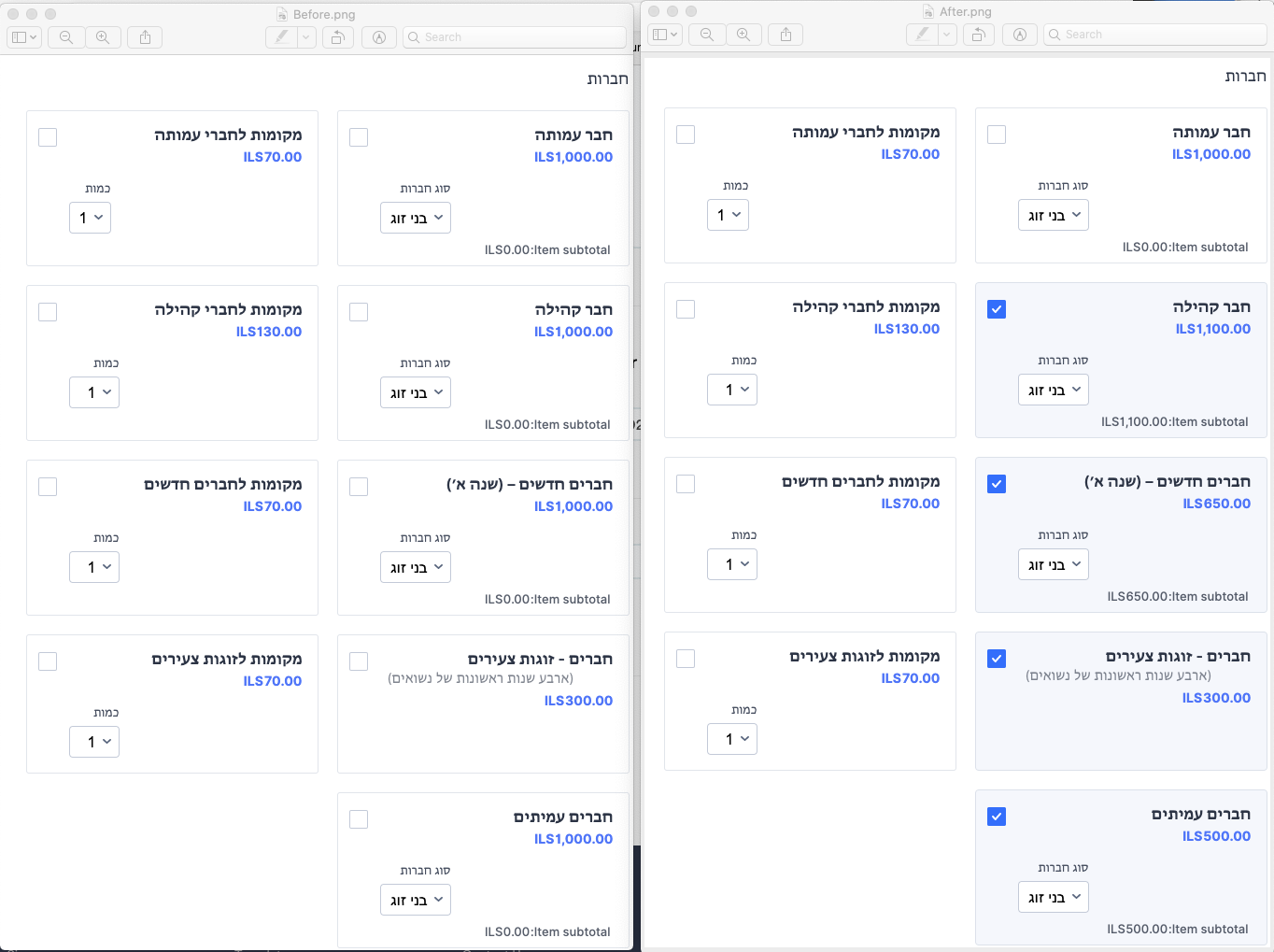Viewport: 1274px width, 952px height.
Task: Click חברים עמיתים heading in After.png
Action: click(1201, 814)
